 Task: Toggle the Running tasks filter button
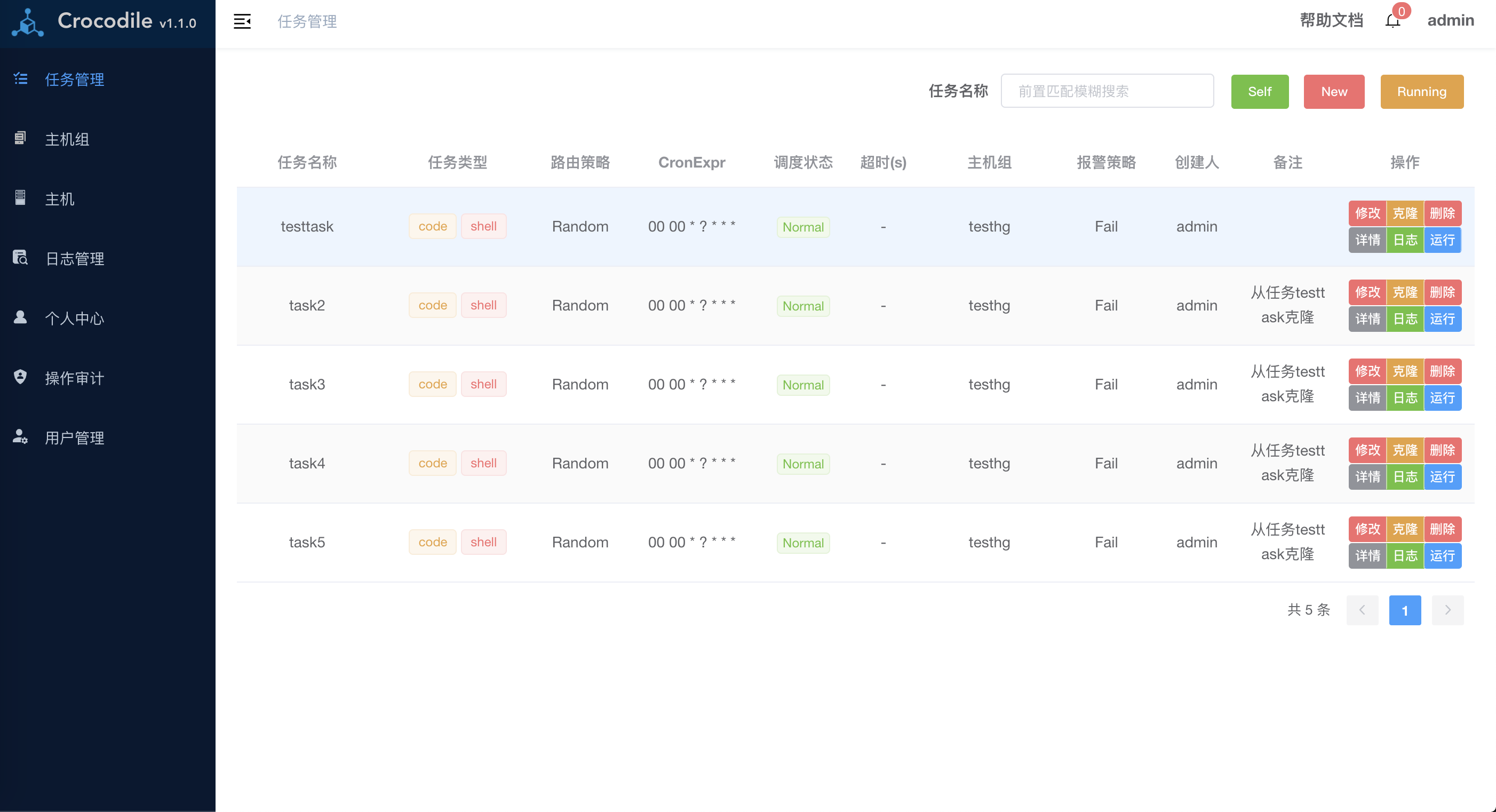tap(1421, 92)
